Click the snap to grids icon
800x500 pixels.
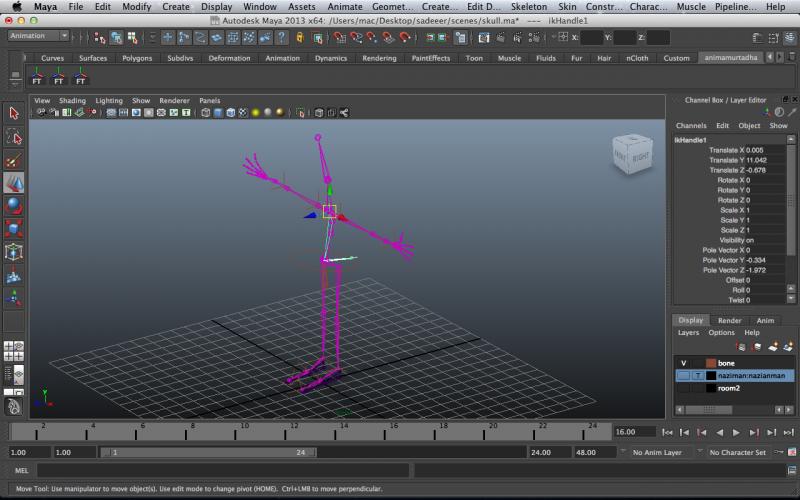340,38
